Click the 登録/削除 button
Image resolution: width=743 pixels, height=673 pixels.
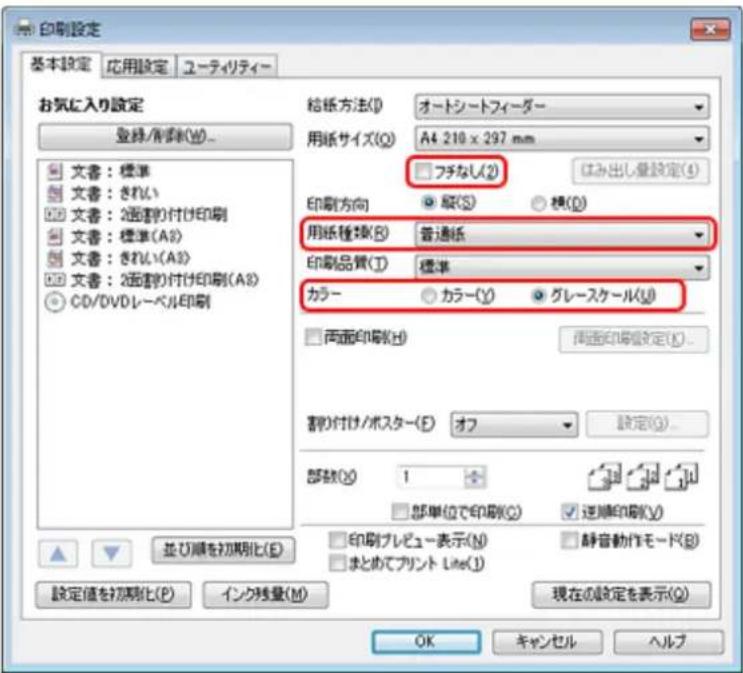pyautogui.click(x=165, y=137)
